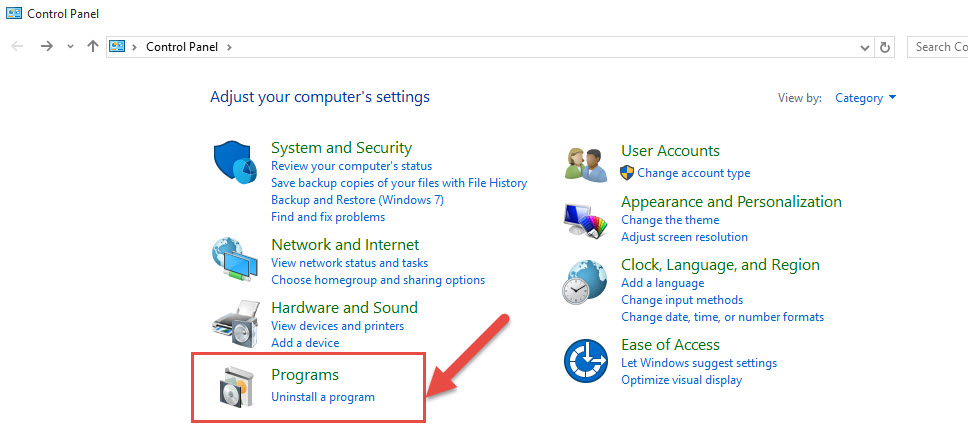Select the Hardware and Sound printer icon
968x434 pixels.
(236, 324)
